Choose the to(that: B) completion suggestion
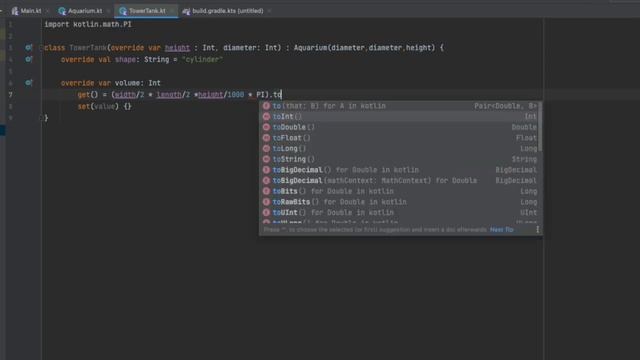 pos(399,106)
